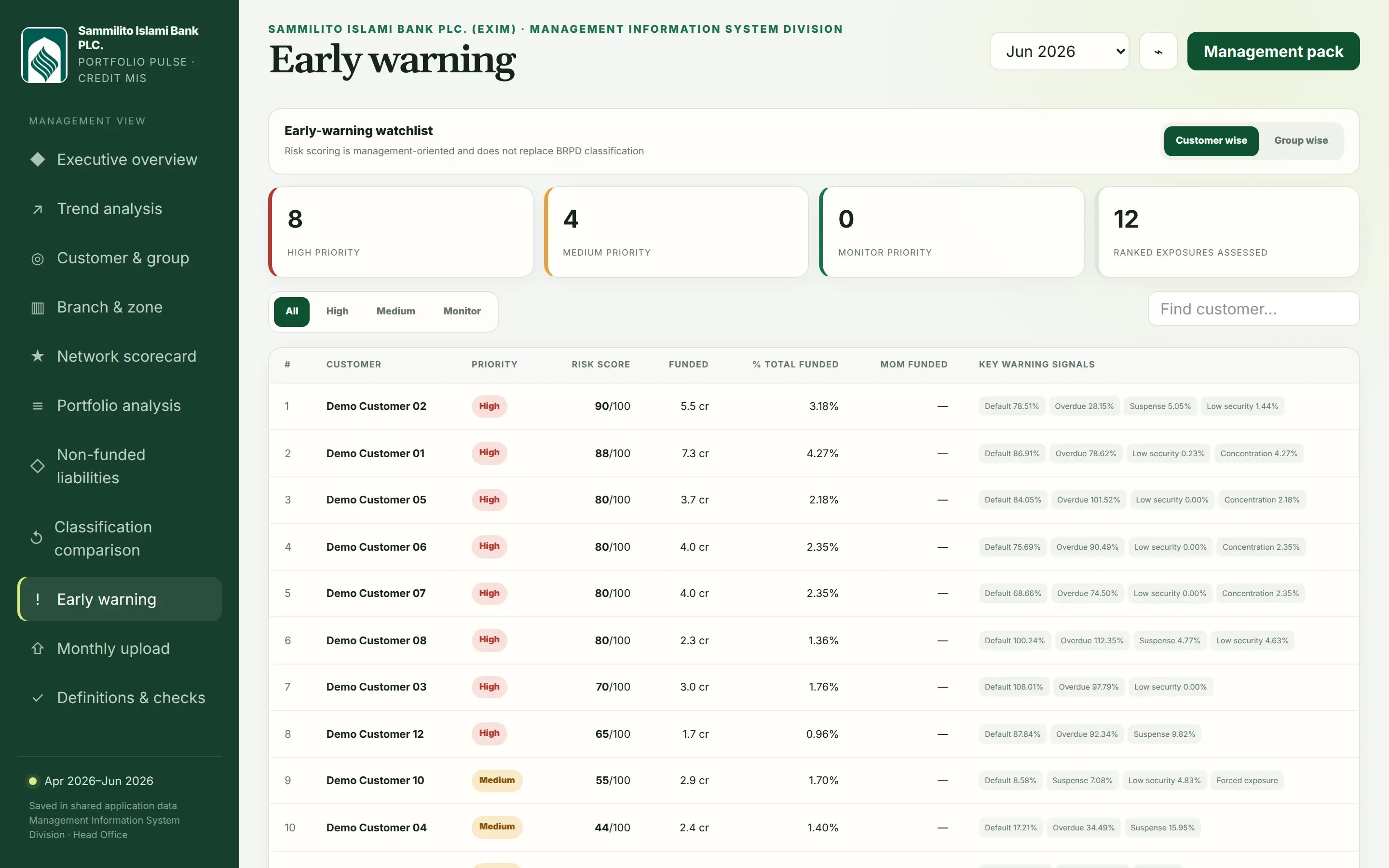
Task: Open Classification comparison via its refresh icon
Action: (x=36, y=538)
